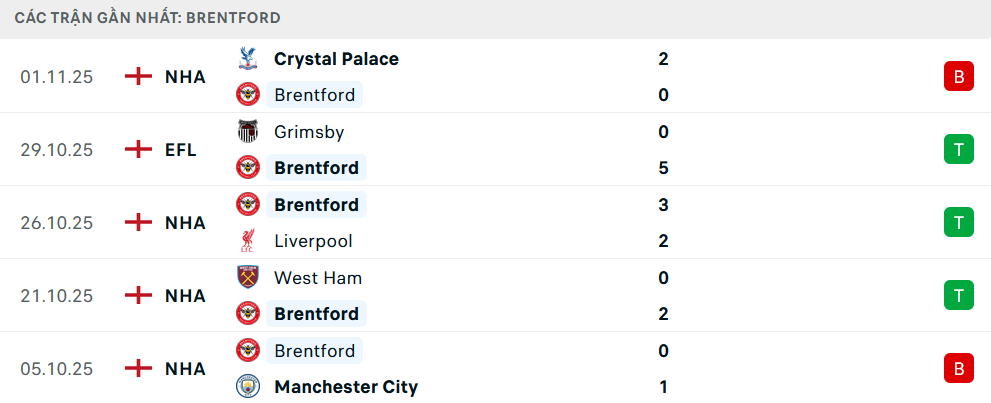Viewport: 991px width, 403px height.
Task: Click green T badge for West Ham match
Action: pyautogui.click(x=958, y=295)
